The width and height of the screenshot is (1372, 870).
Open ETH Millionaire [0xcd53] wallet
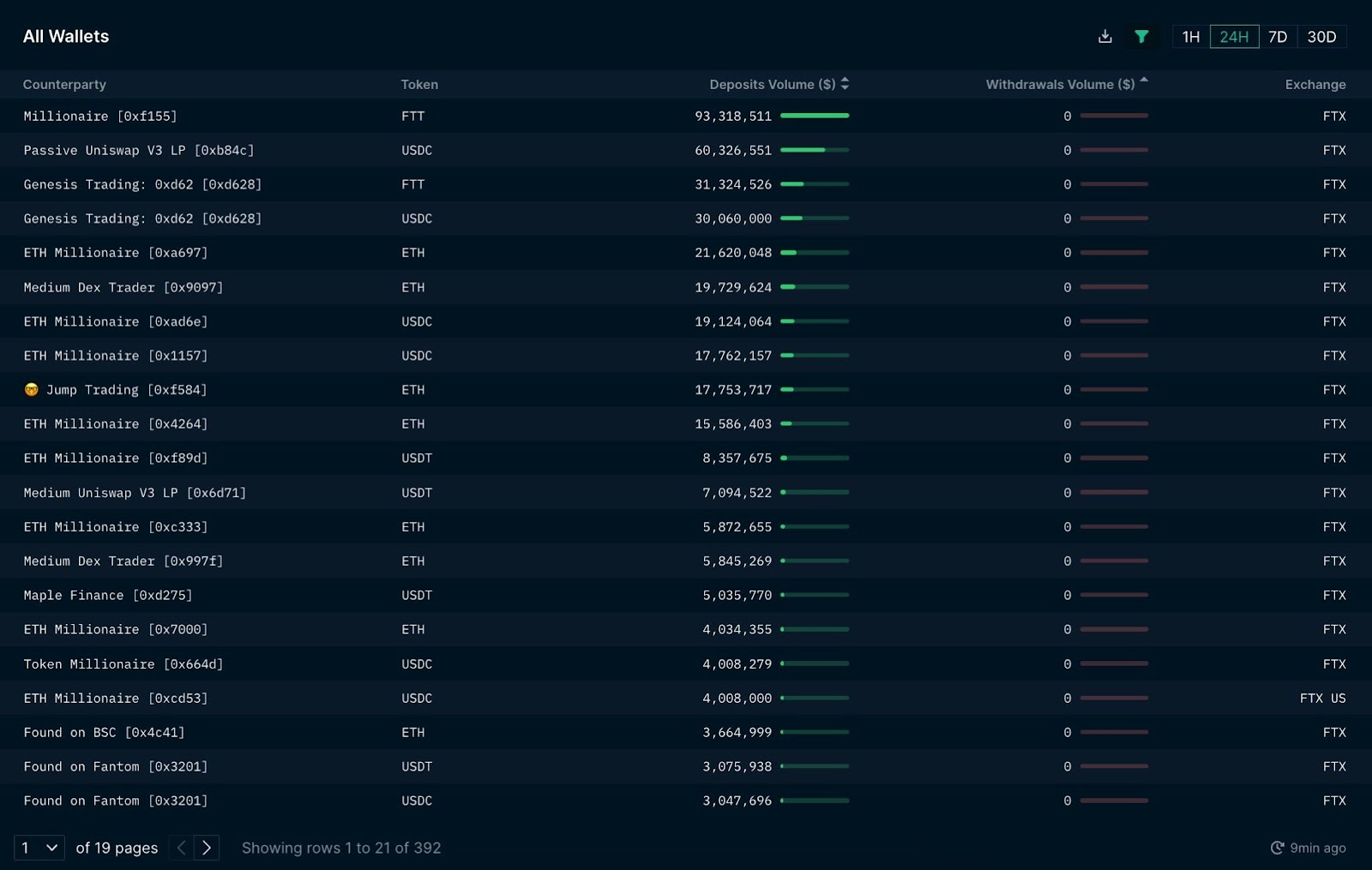click(116, 699)
